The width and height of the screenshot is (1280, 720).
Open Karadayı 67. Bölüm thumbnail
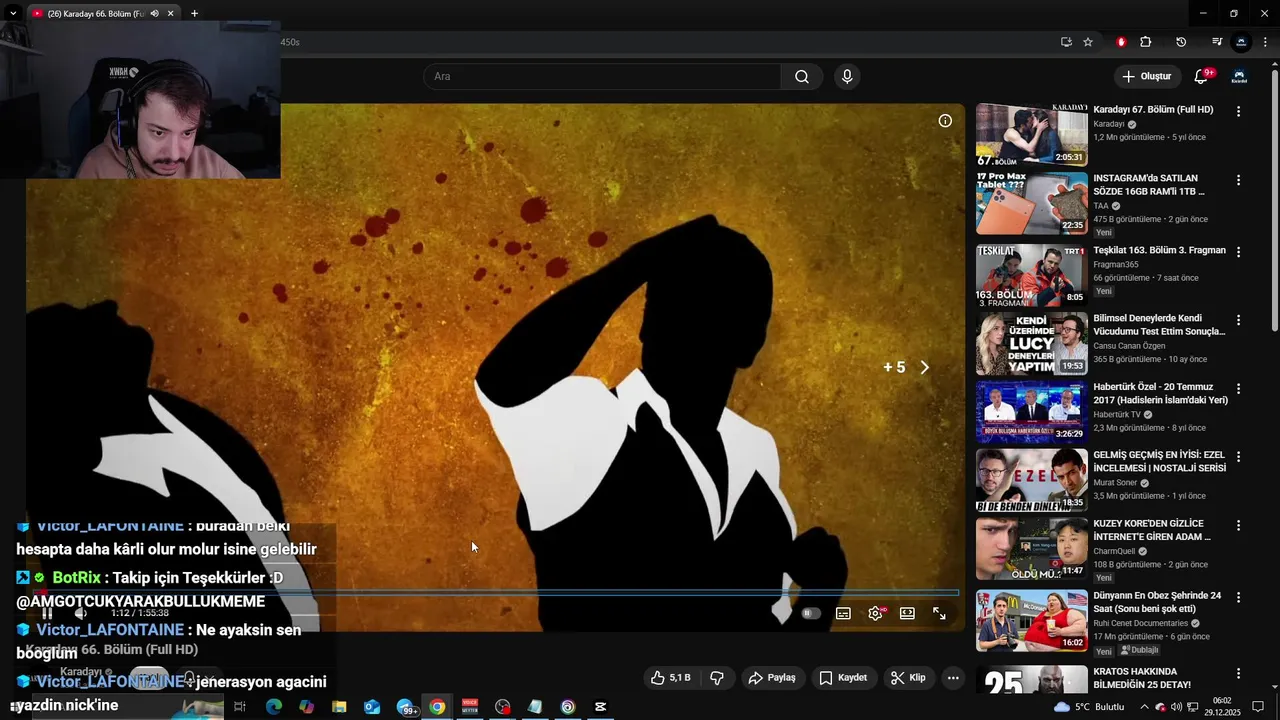(1031, 134)
